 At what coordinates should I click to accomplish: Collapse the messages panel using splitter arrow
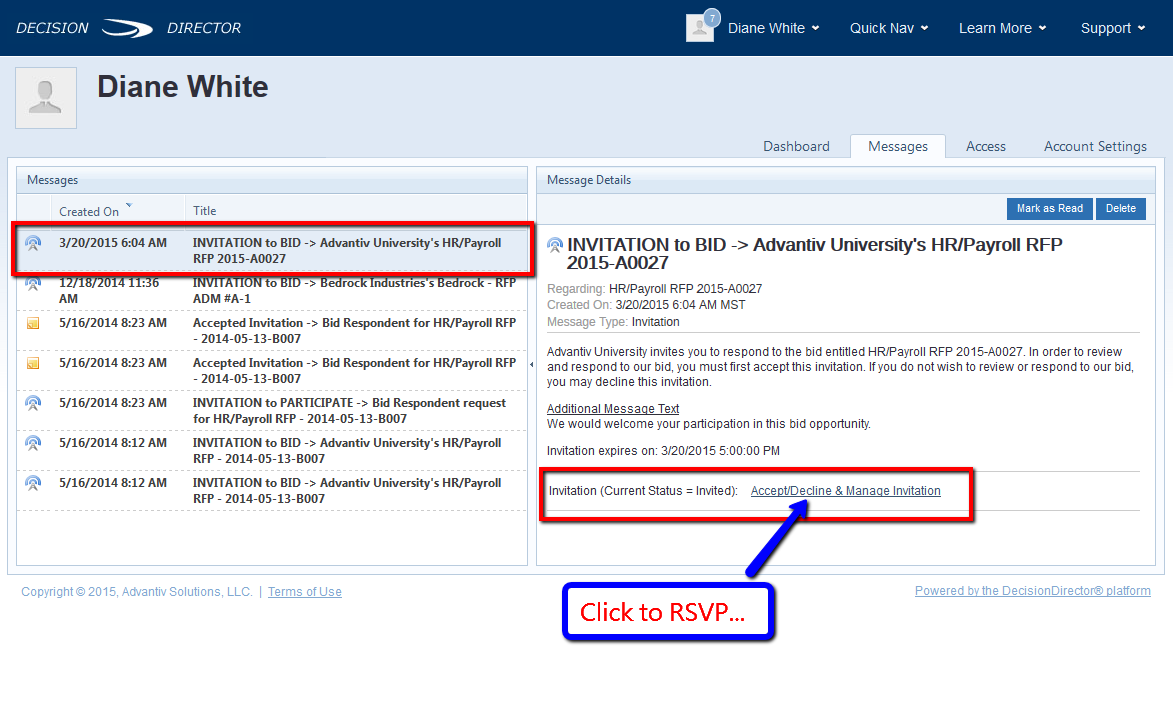tap(532, 364)
